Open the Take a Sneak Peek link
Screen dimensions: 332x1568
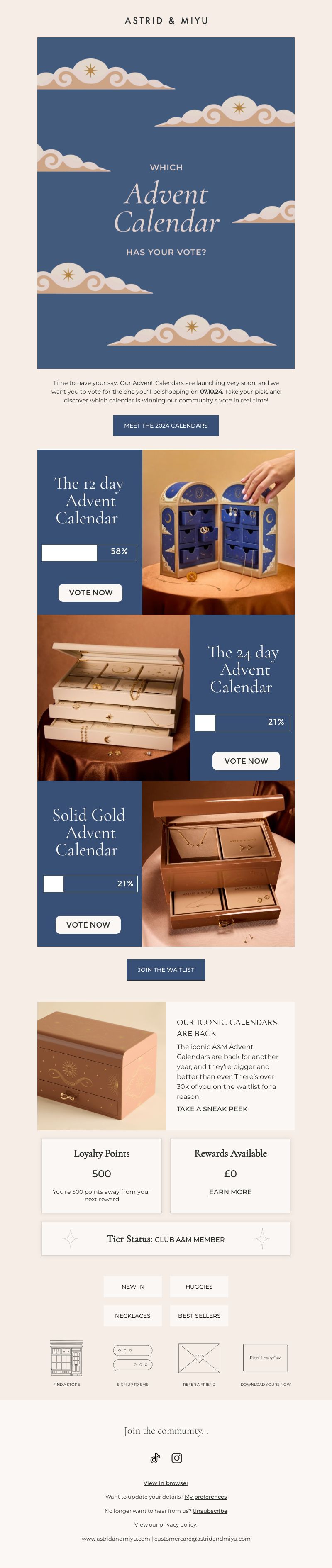pyautogui.click(x=212, y=1109)
